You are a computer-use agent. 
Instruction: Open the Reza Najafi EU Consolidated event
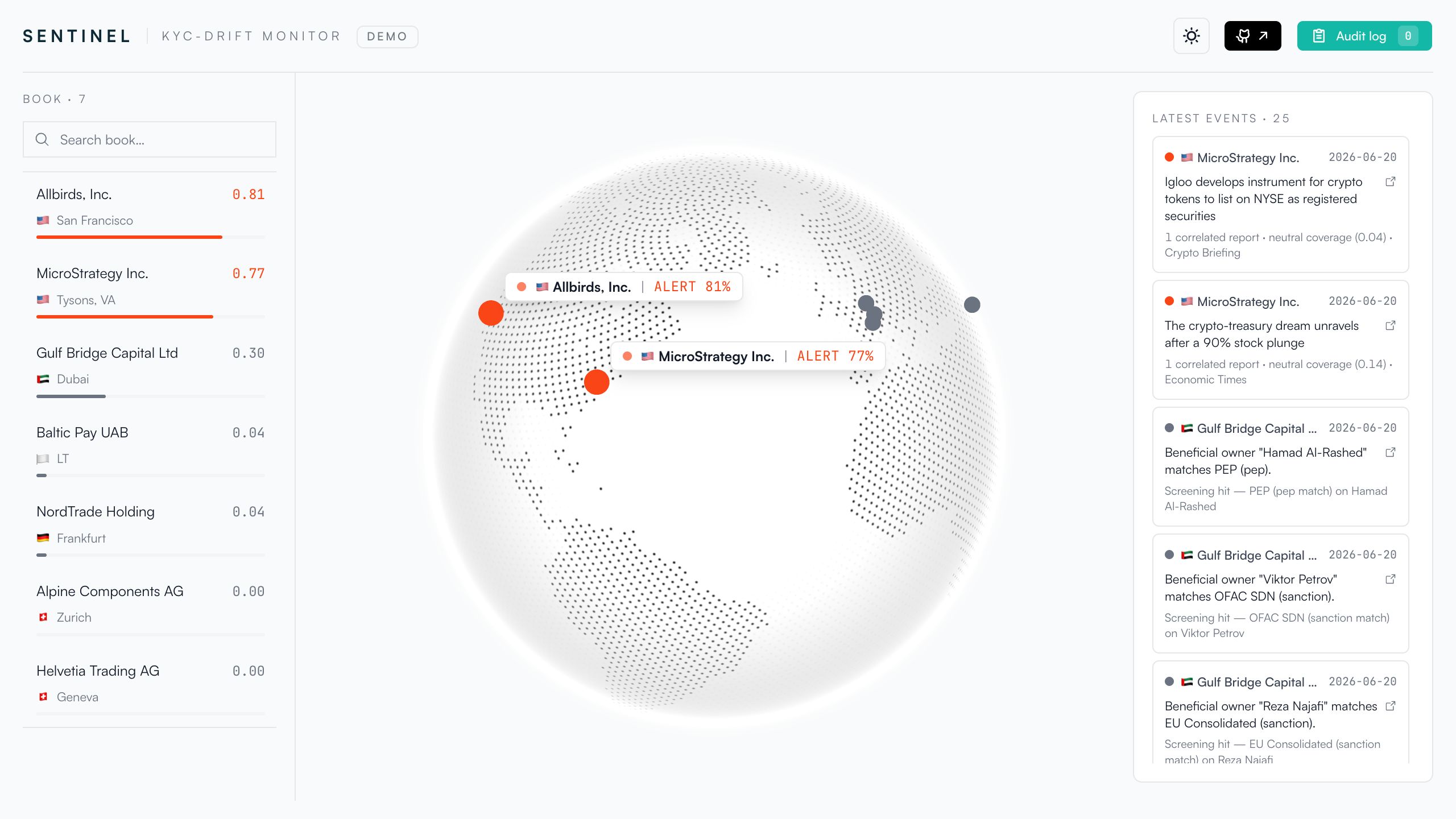(1280, 712)
